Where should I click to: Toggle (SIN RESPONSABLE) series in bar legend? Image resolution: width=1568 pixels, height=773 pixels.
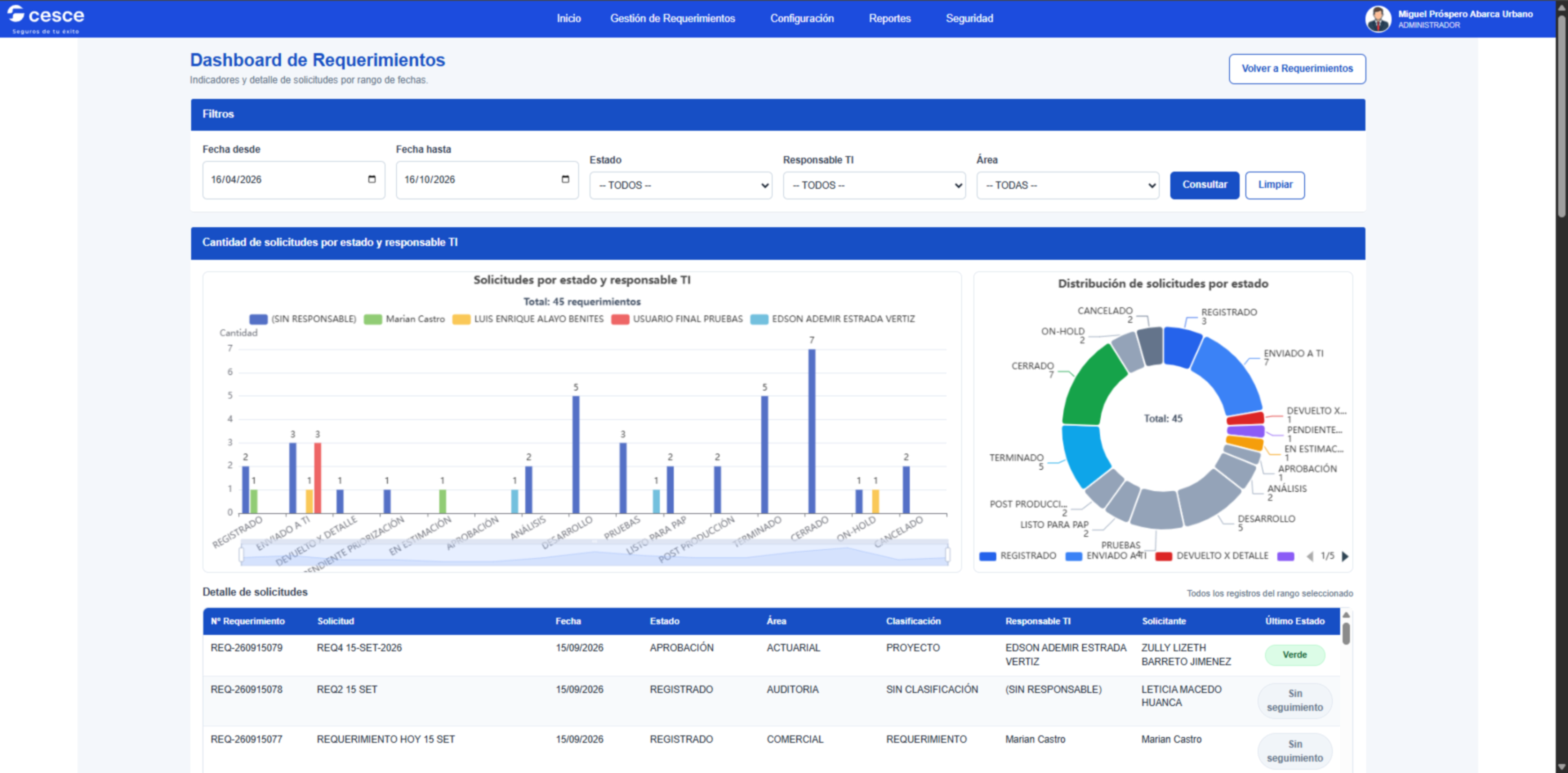pyautogui.click(x=303, y=319)
